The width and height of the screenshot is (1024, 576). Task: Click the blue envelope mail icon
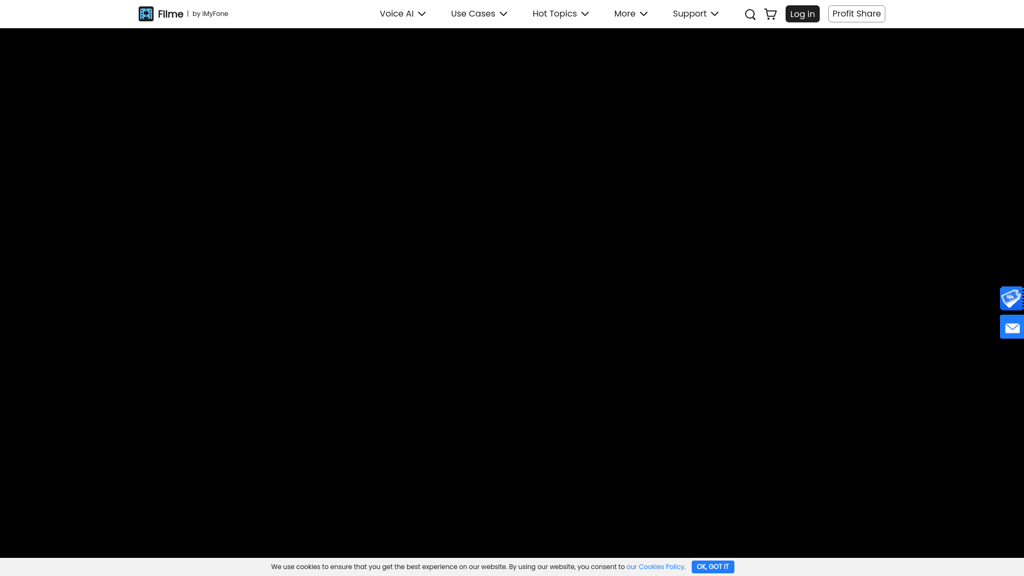point(1012,327)
